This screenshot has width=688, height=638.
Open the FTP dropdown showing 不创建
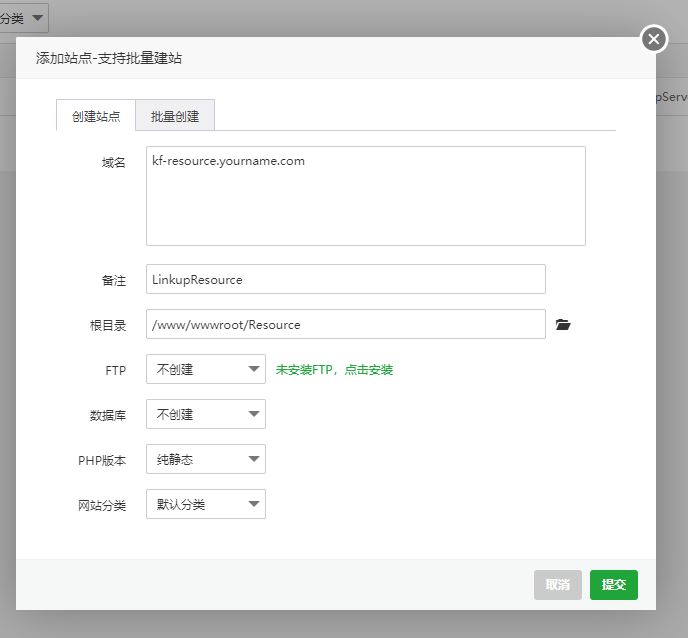click(x=206, y=369)
